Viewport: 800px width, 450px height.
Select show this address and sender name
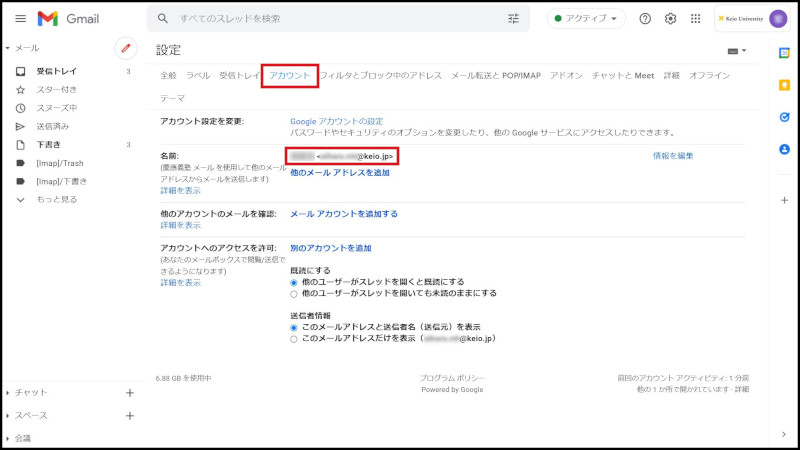tap(293, 327)
